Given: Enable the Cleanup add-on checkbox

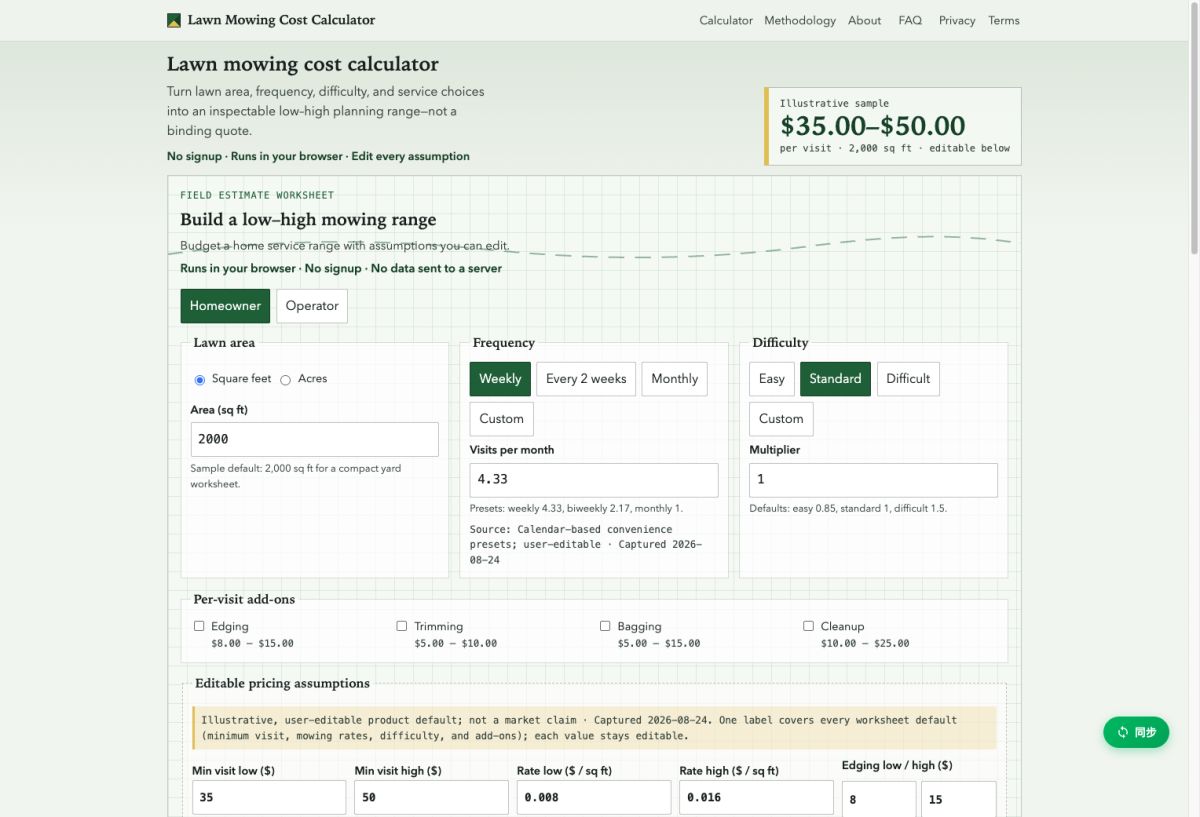Looking at the screenshot, I should pos(808,626).
